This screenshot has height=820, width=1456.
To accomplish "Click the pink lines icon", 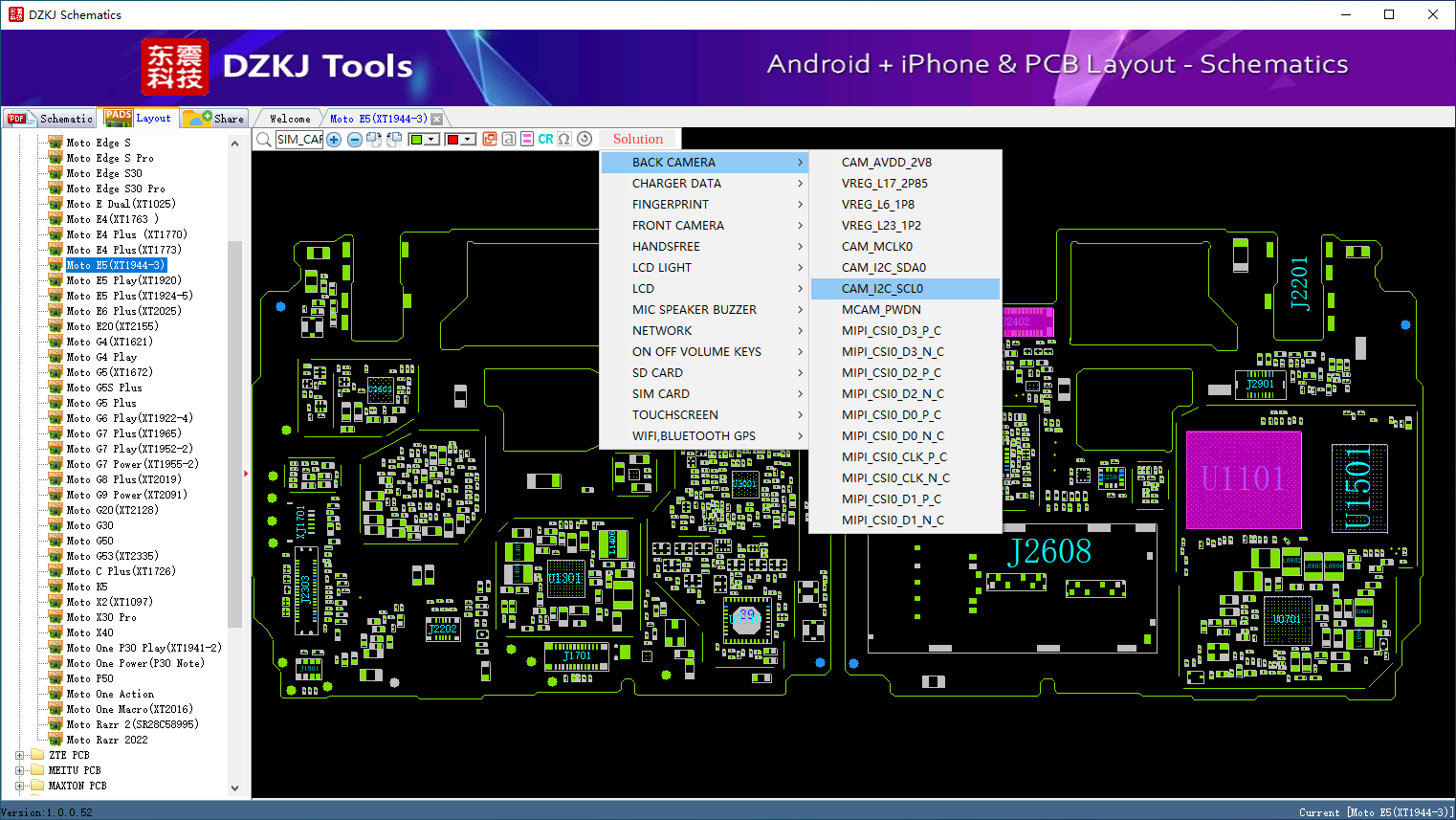I will point(527,139).
